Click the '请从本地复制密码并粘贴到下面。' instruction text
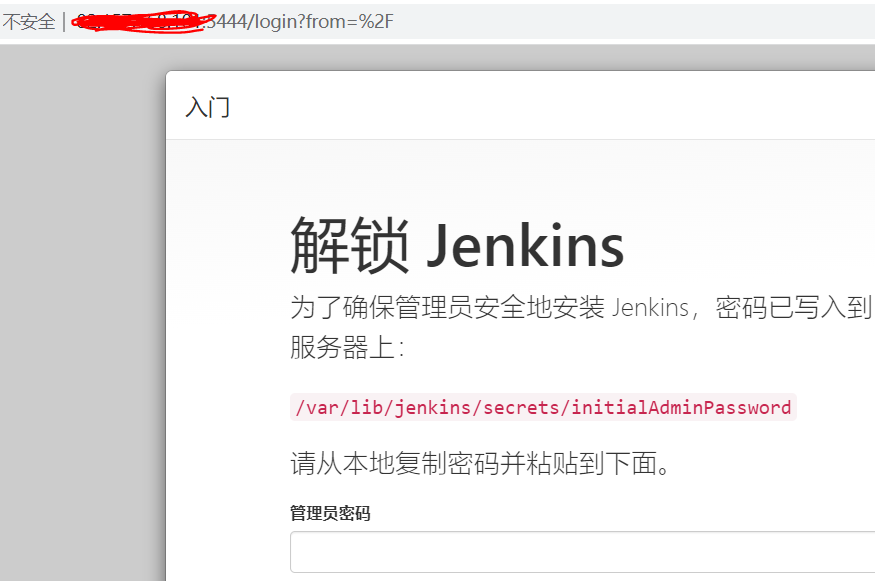Image resolution: width=875 pixels, height=581 pixels. click(x=480, y=463)
